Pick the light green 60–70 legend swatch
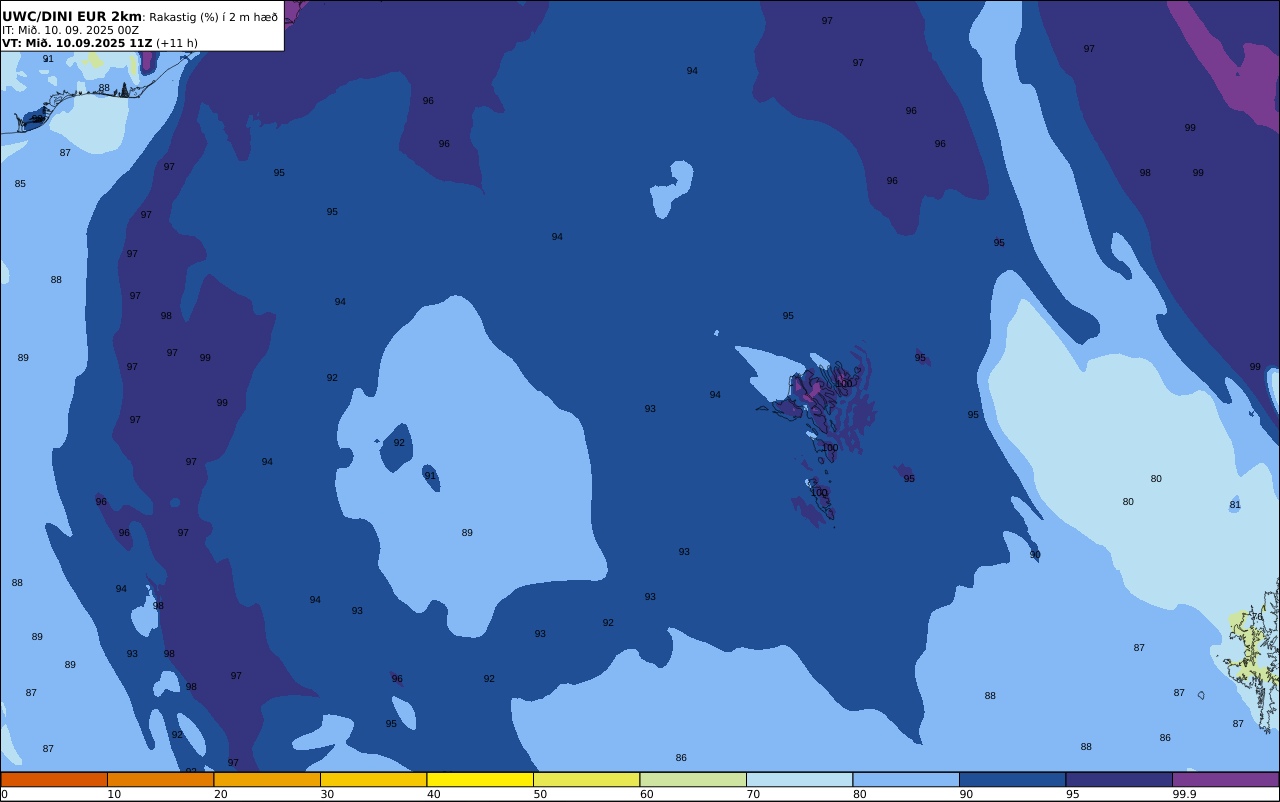1280x802 pixels. point(693,779)
